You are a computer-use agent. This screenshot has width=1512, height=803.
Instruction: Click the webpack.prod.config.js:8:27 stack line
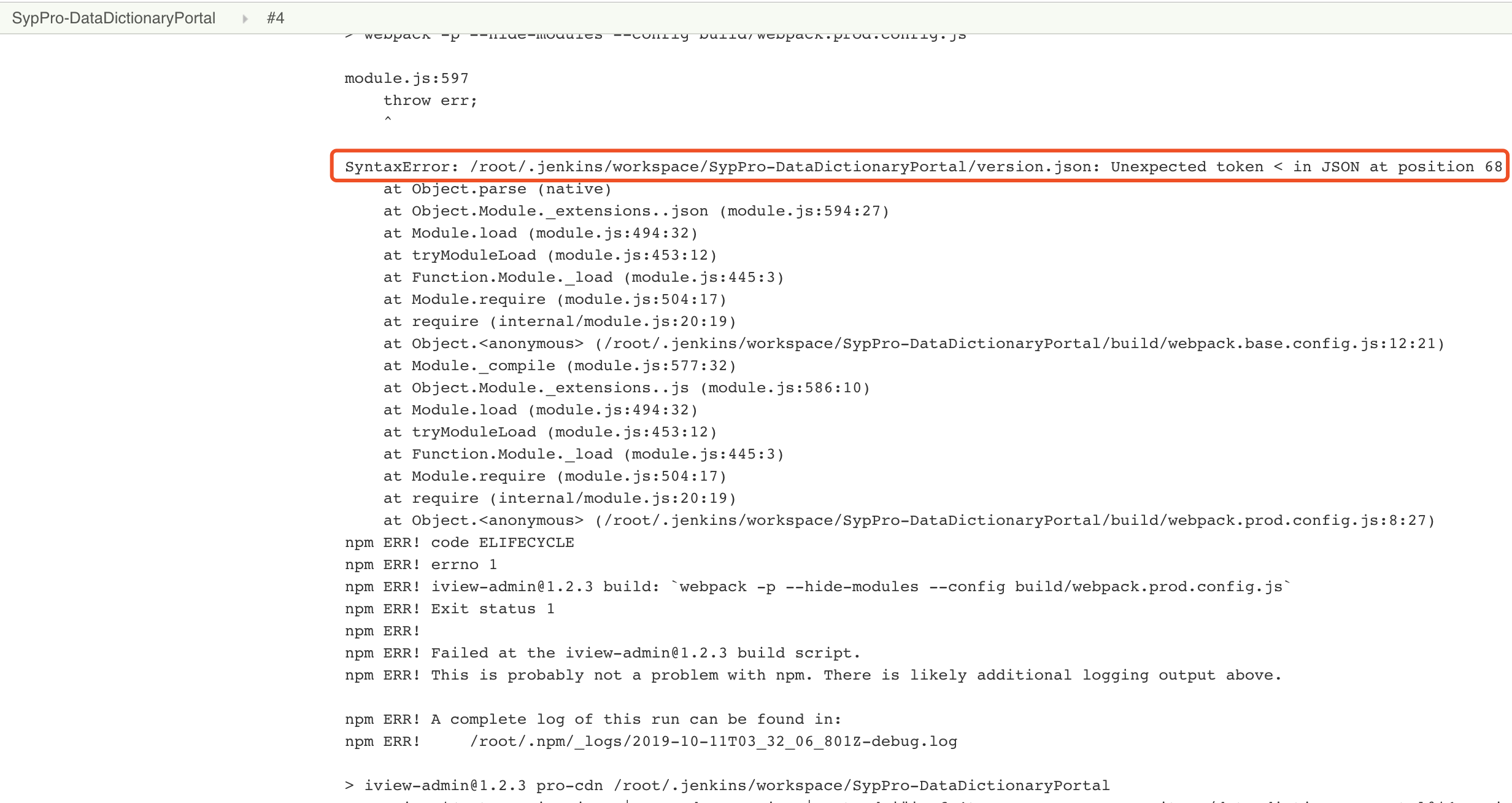pyautogui.click(x=909, y=521)
